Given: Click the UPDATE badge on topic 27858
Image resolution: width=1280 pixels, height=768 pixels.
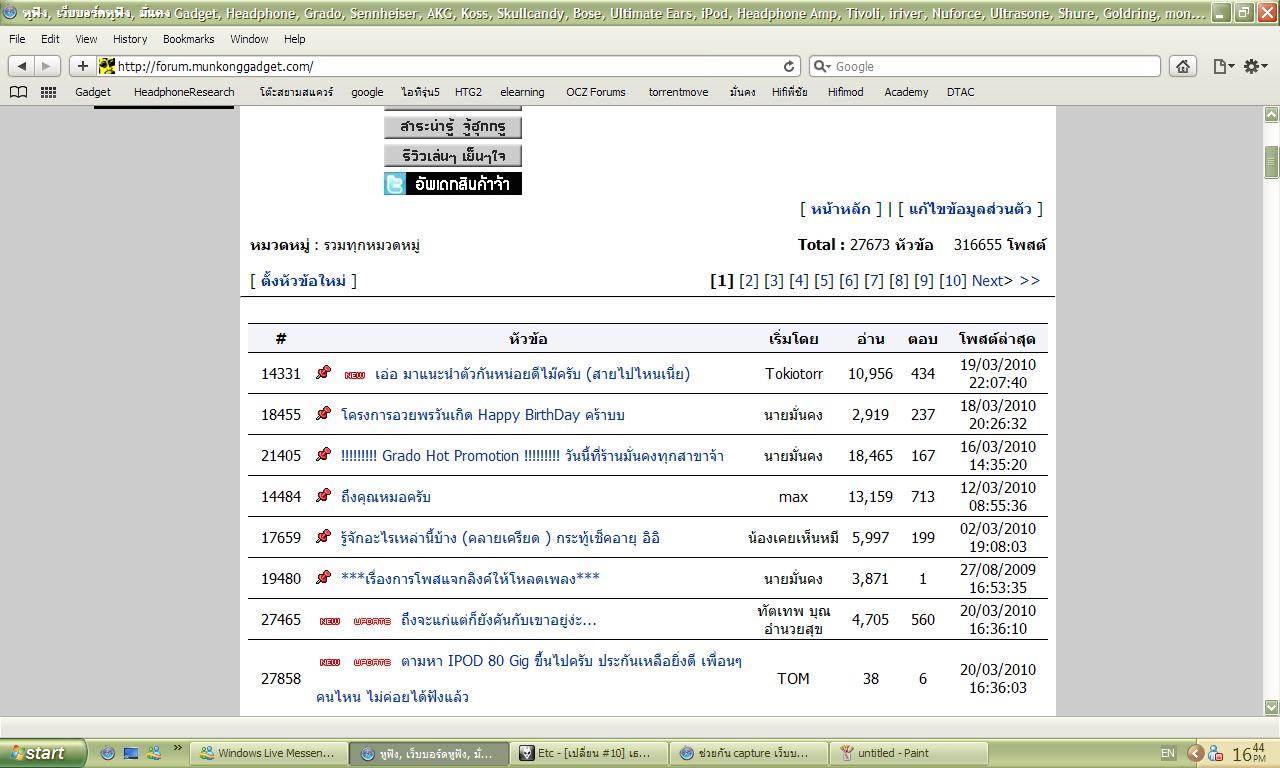Looking at the screenshot, I should click(372, 662).
